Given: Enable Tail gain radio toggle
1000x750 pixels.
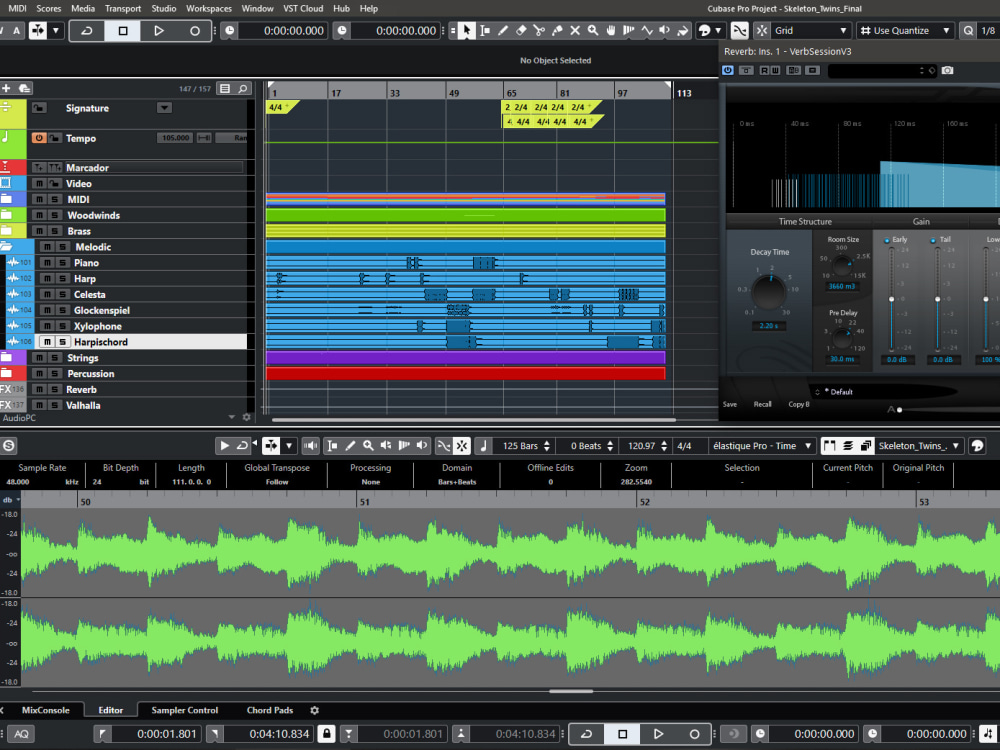Looking at the screenshot, I should click(933, 240).
